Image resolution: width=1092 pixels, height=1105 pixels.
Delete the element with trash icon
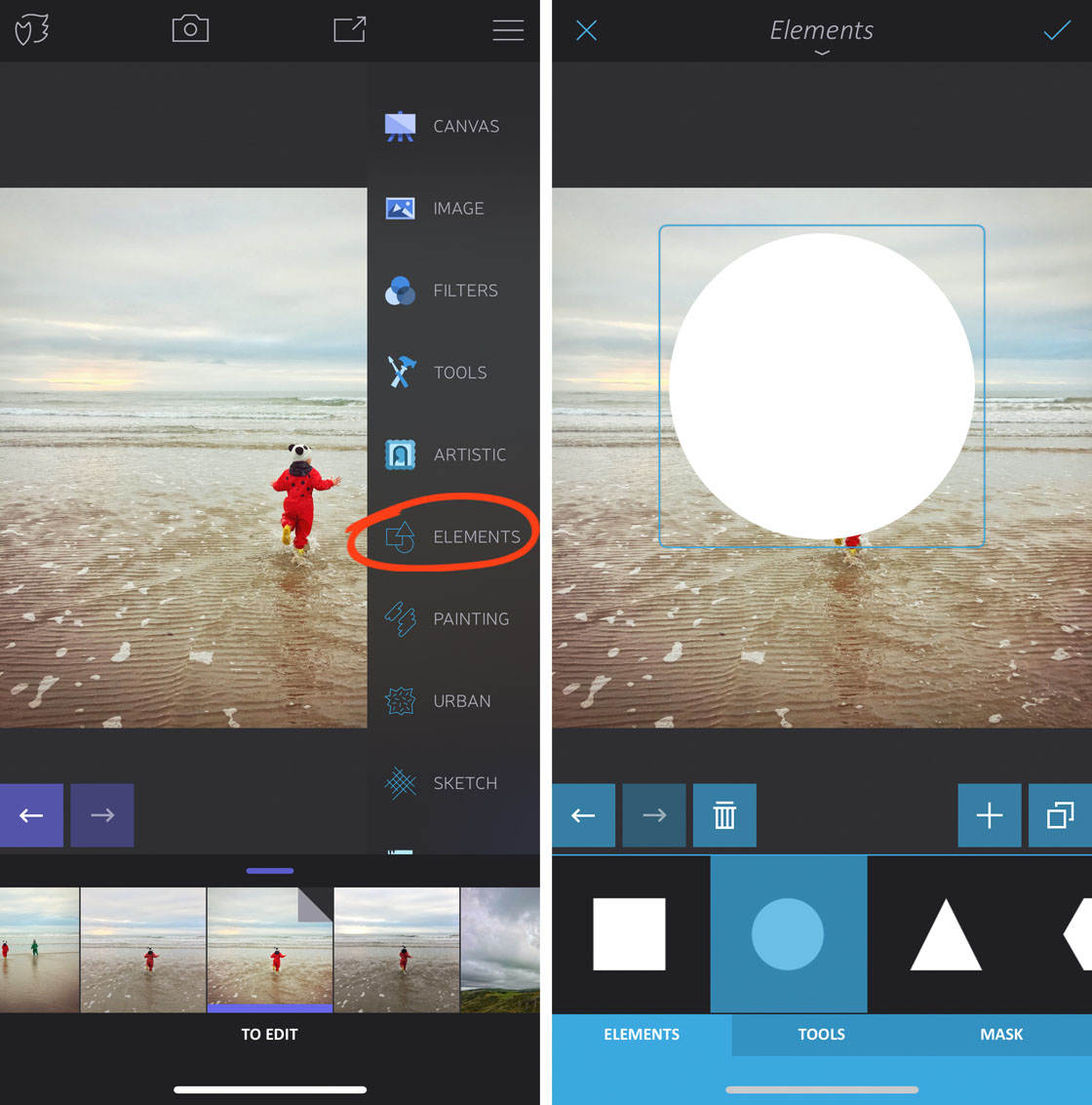(725, 815)
